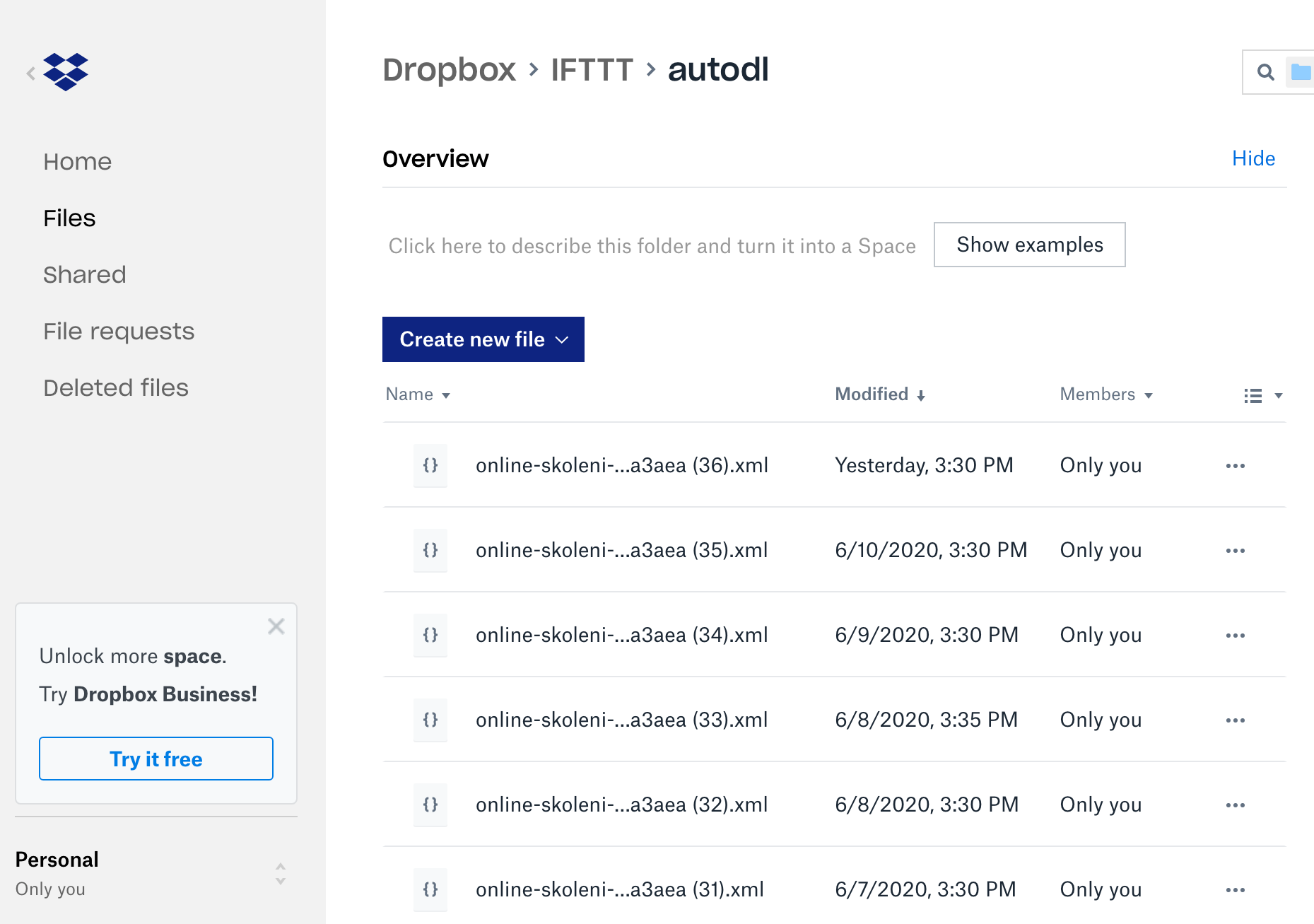The image size is (1314, 924).
Task: Open the list view layout switcher
Action: click(1263, 396)
